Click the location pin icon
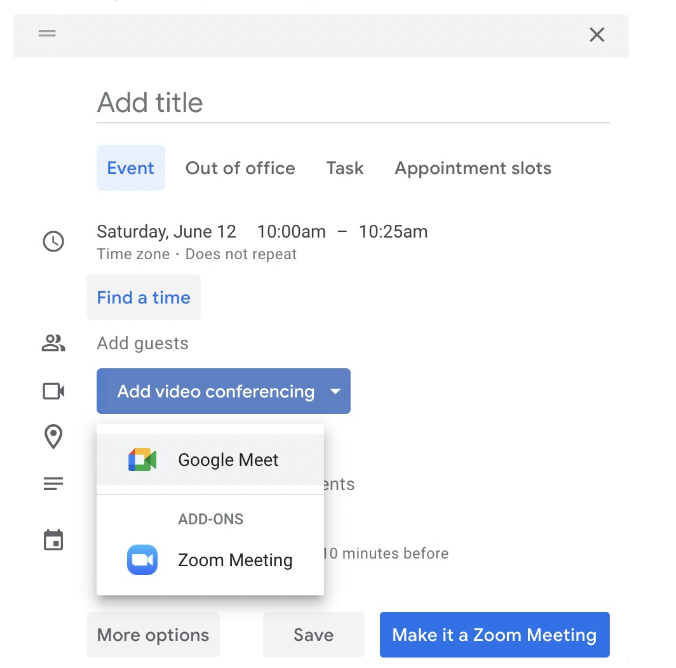 (x=53, y=436)
